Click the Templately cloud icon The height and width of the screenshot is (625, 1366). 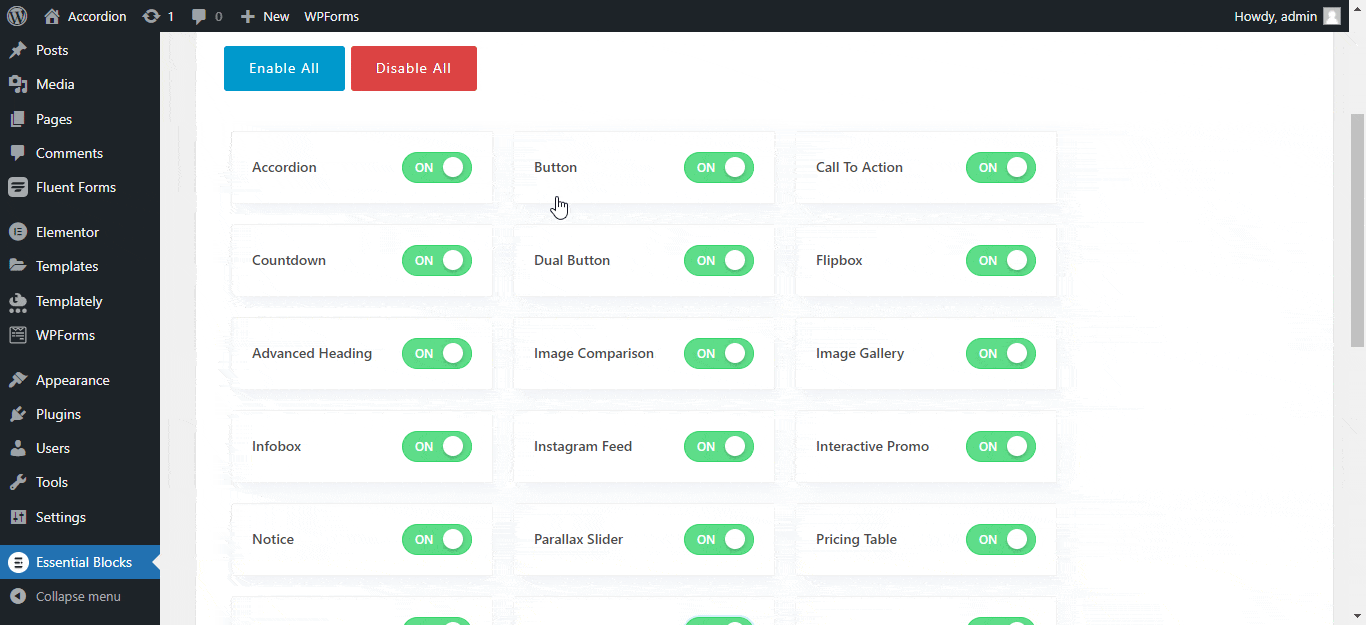[18, 301]
